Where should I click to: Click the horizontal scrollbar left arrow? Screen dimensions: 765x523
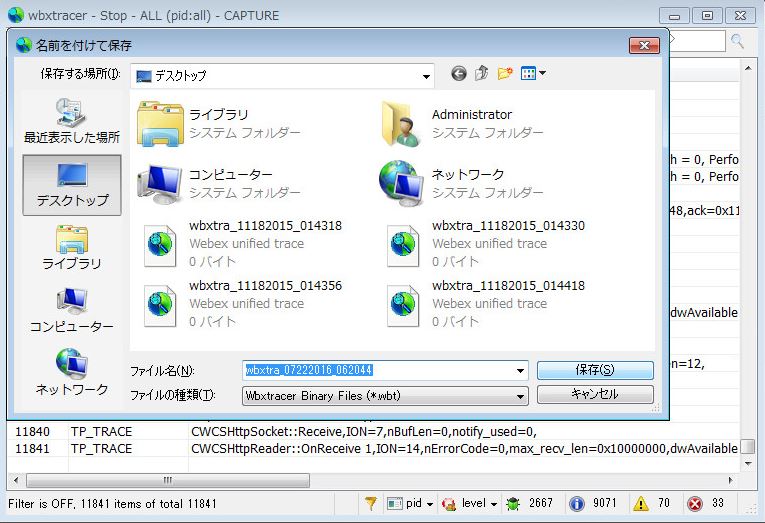(x=16, y=481)
